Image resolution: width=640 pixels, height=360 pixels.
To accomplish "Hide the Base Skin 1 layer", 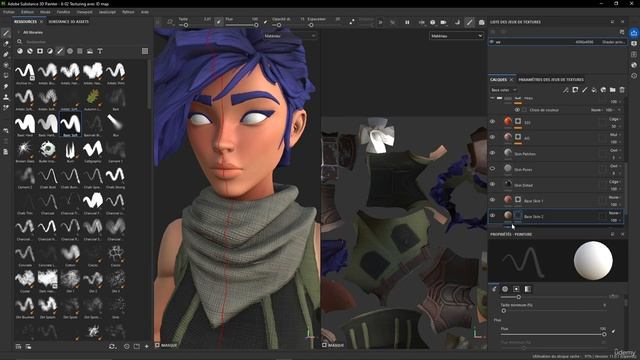I will 492,200.
